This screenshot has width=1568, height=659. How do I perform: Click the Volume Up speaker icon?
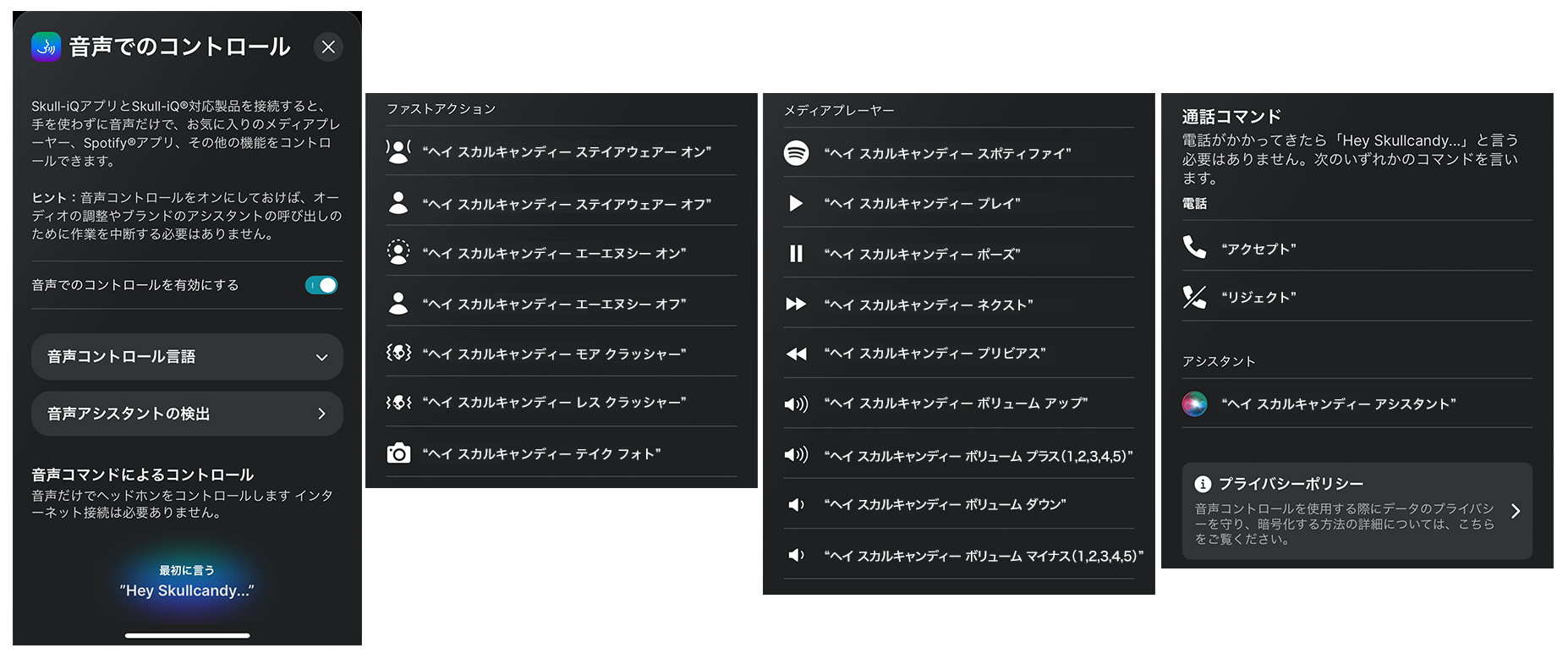pos(796,404)
